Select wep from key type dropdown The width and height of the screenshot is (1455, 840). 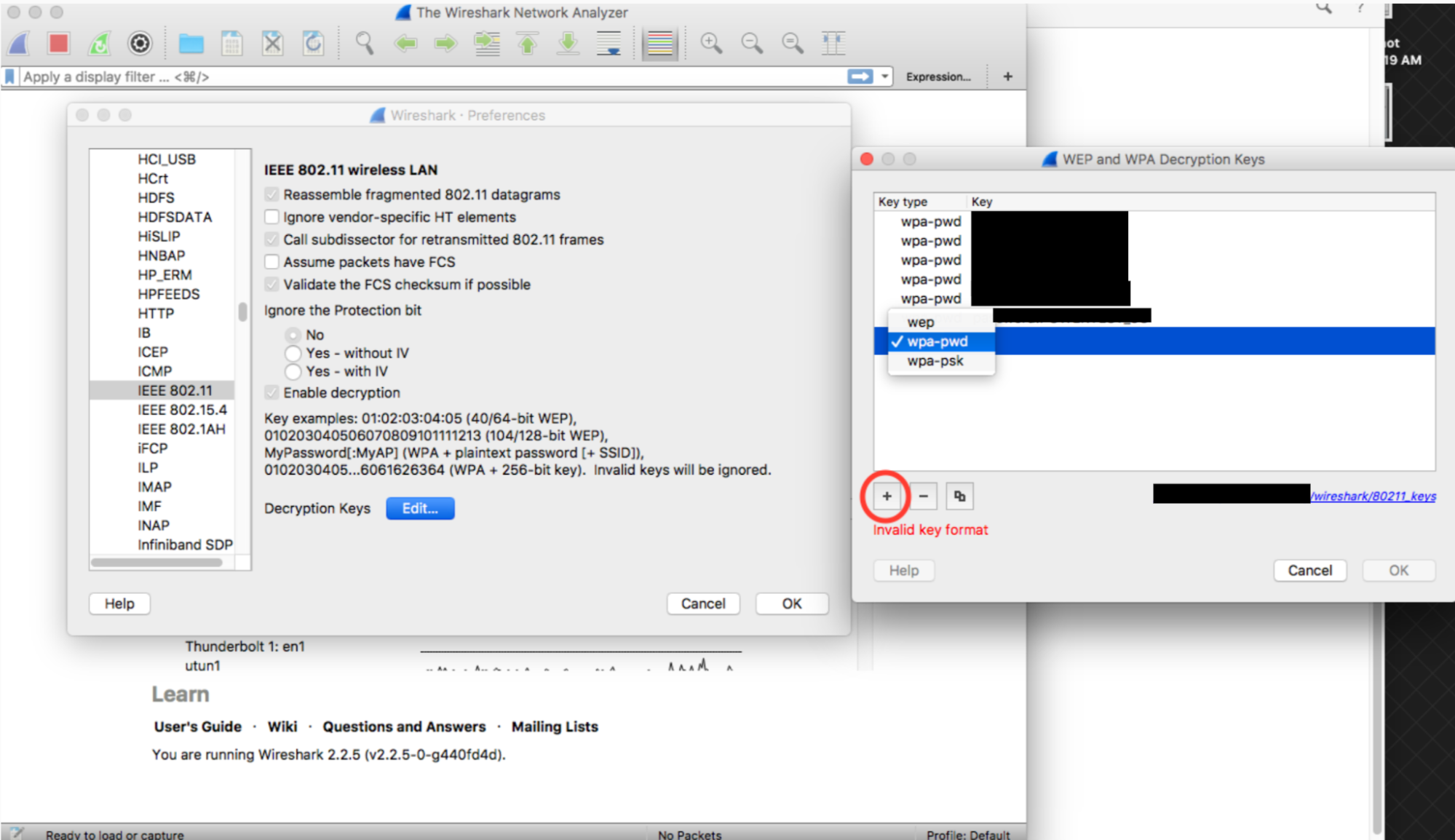point(921,322)
